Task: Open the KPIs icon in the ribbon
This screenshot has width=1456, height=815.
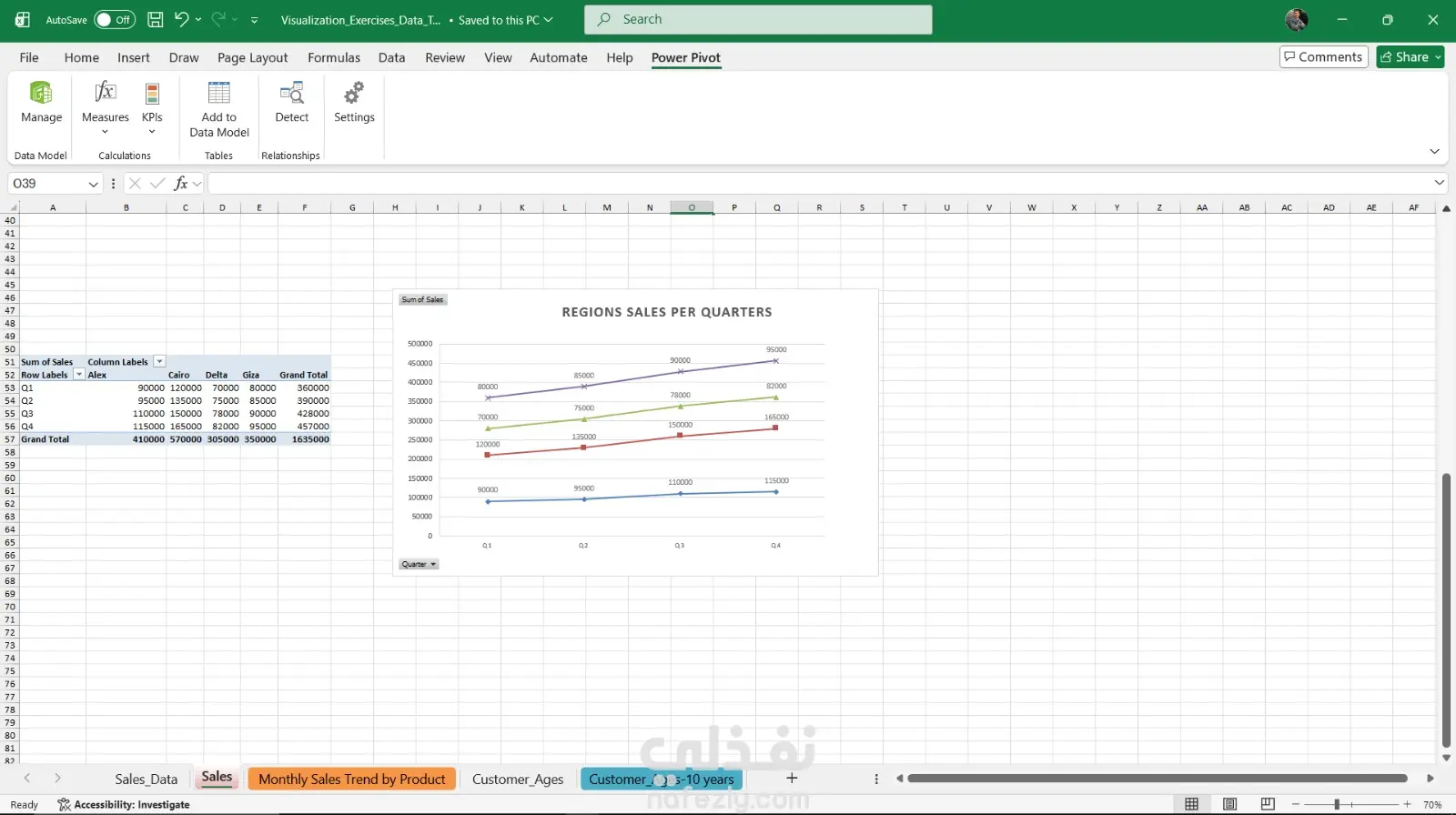Action: click(152, 93)
